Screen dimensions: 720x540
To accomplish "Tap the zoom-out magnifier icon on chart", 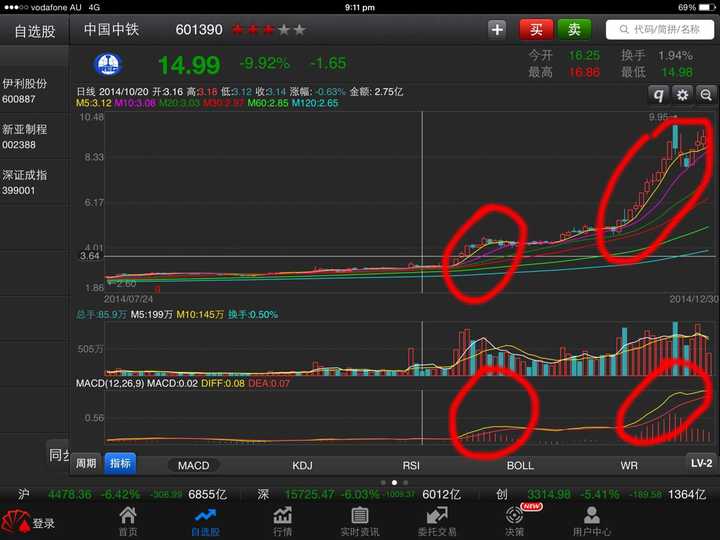I will (706, 95).
